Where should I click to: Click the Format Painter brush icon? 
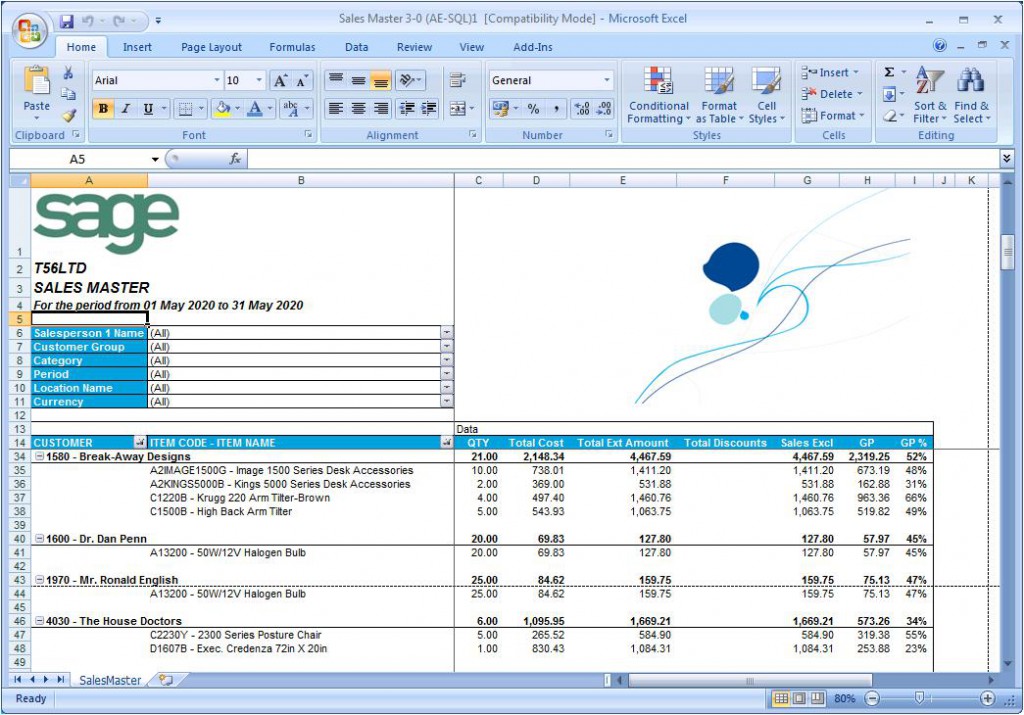point(69,115)
